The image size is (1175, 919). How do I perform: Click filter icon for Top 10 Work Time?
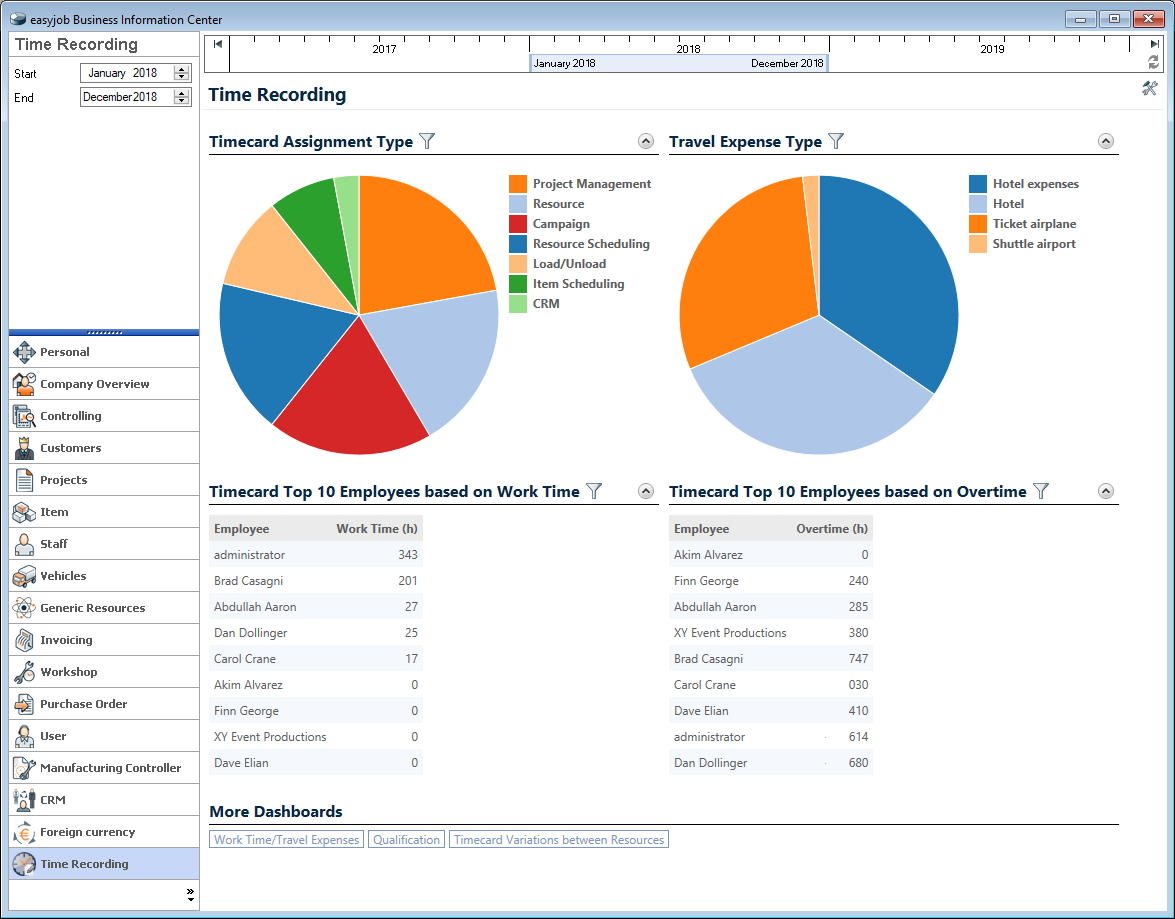tap(594, 491)
